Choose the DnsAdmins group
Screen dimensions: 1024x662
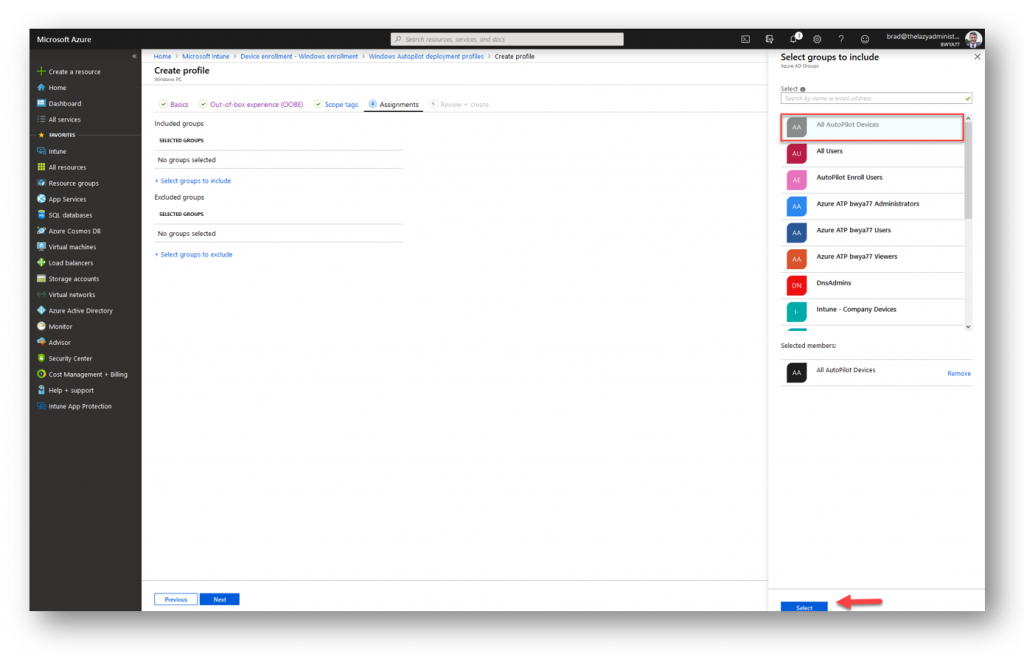(872, 286)
